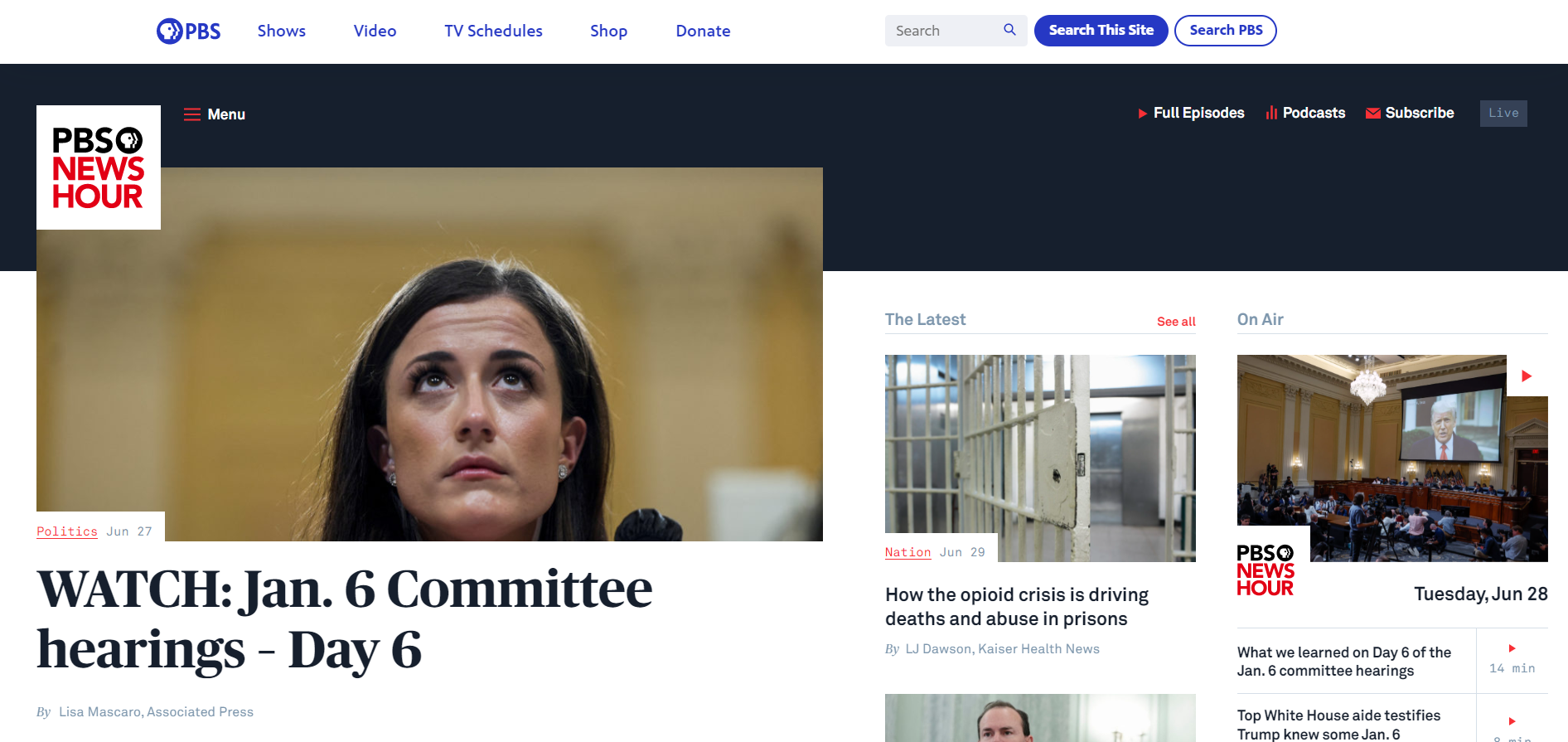Viewport: 1568px width, 742px height.
Task: Open TV Schedules in the top nav
Action: tap(493, 31)
